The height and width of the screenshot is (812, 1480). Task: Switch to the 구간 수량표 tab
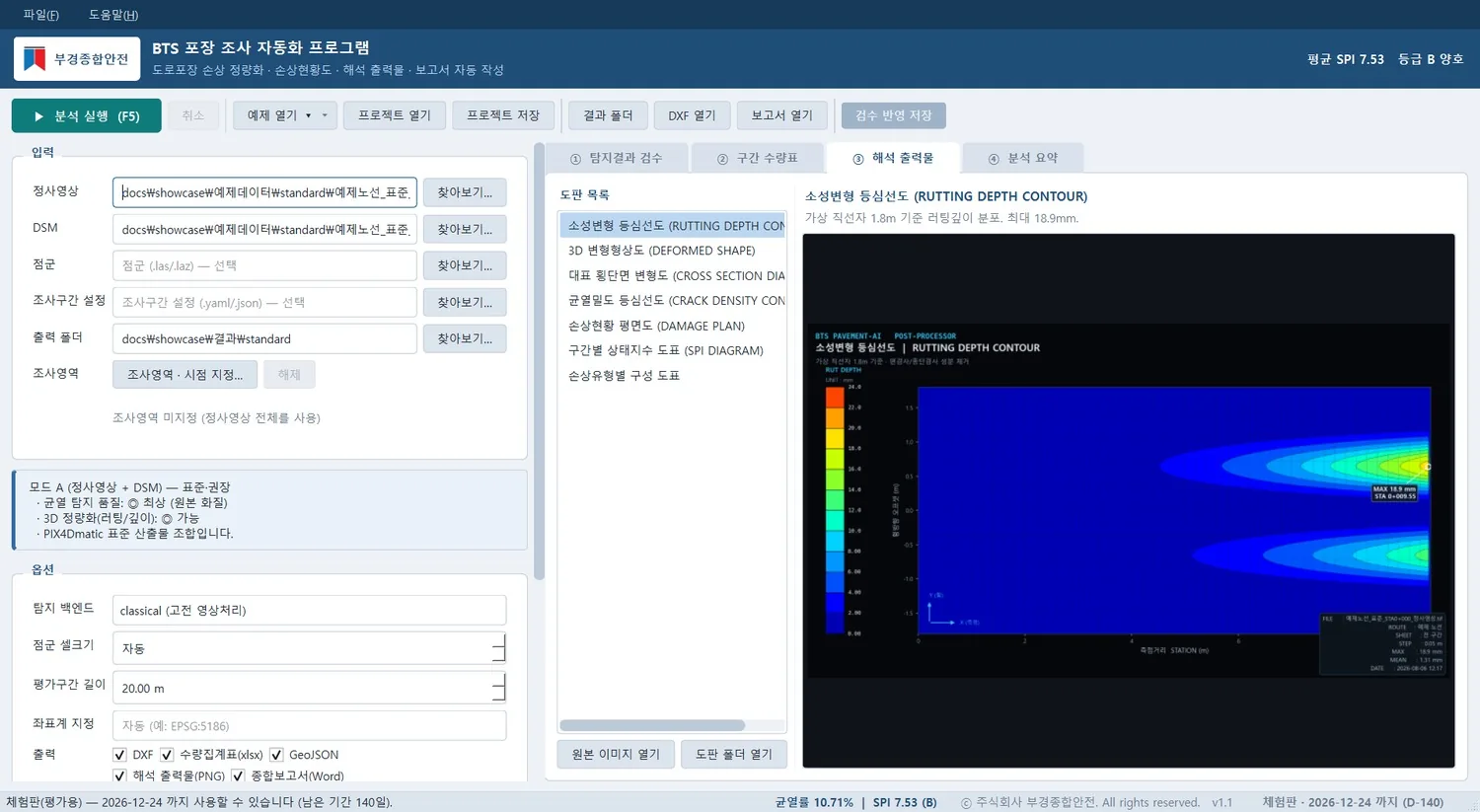pyautogui.click(x=757, y=158)
